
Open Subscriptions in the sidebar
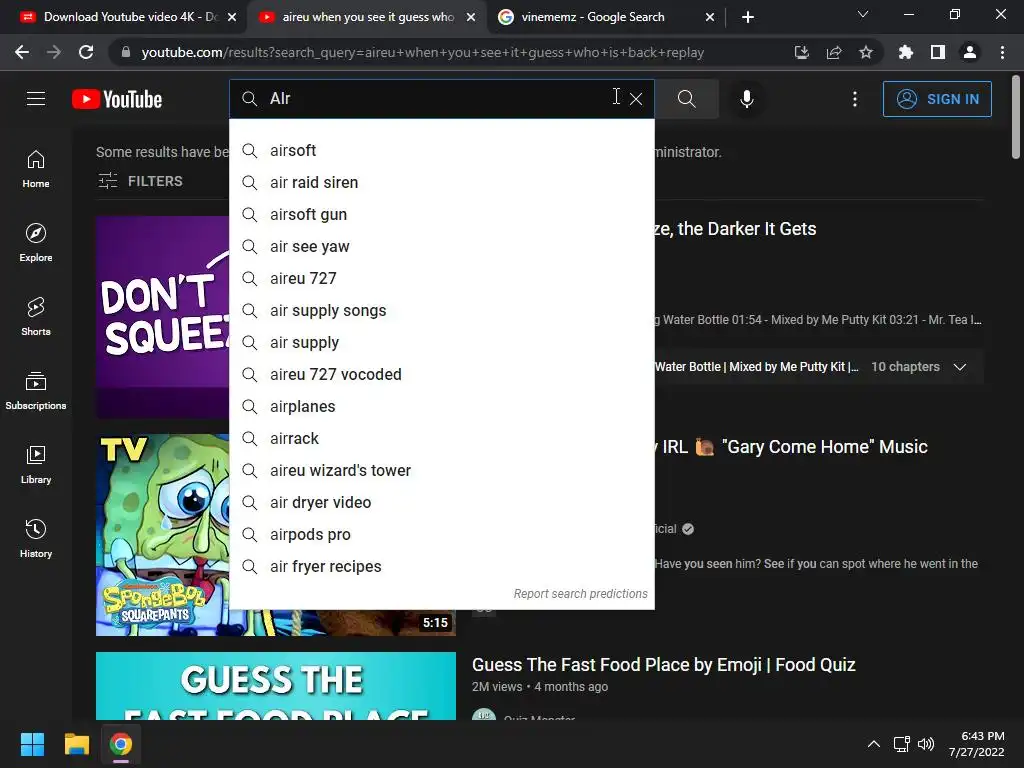point(36,391)
